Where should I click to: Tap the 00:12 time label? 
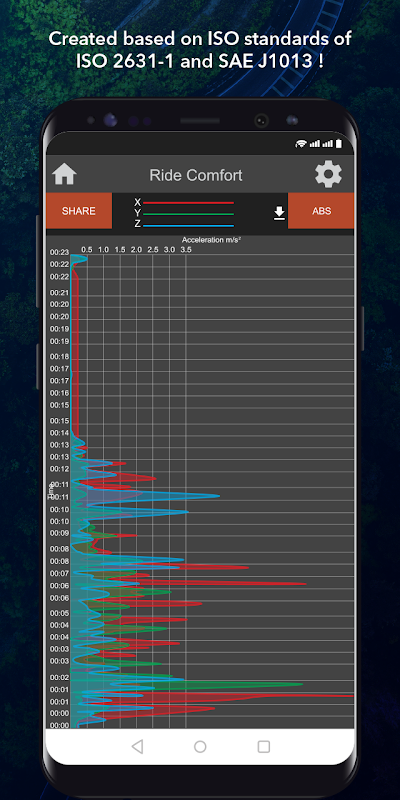click(x=59, y=468)
